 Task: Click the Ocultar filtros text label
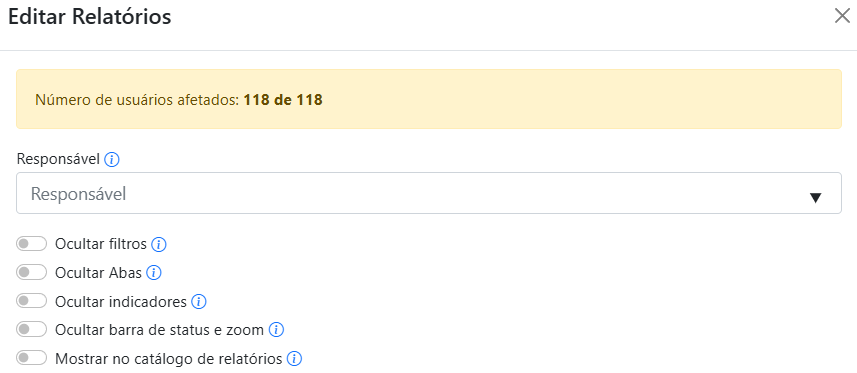[x=101, y=244]
